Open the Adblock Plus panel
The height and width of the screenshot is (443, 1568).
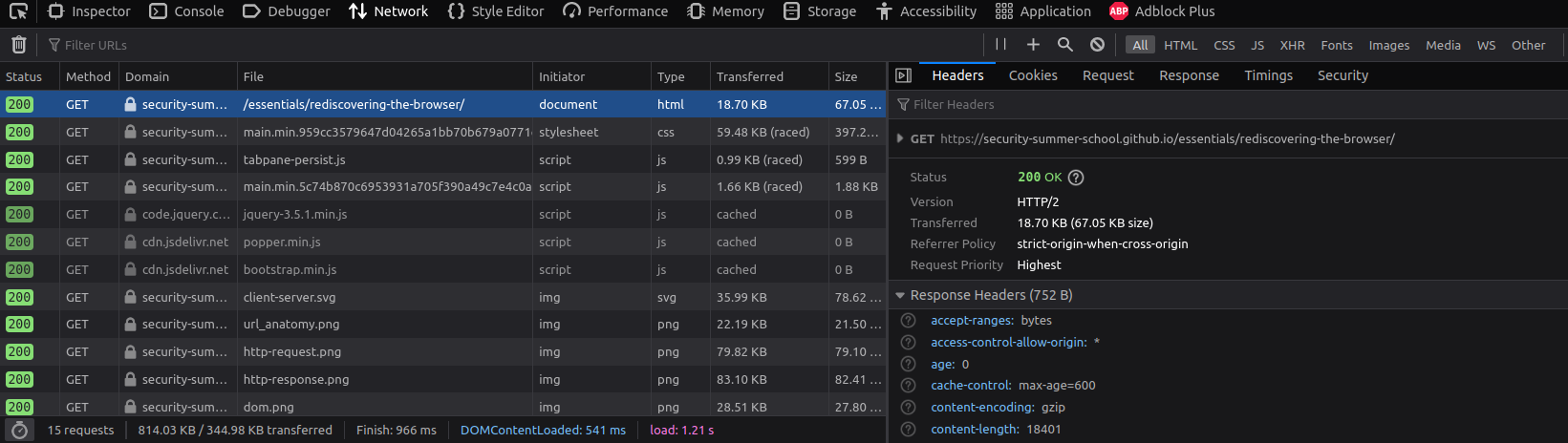1162,11
